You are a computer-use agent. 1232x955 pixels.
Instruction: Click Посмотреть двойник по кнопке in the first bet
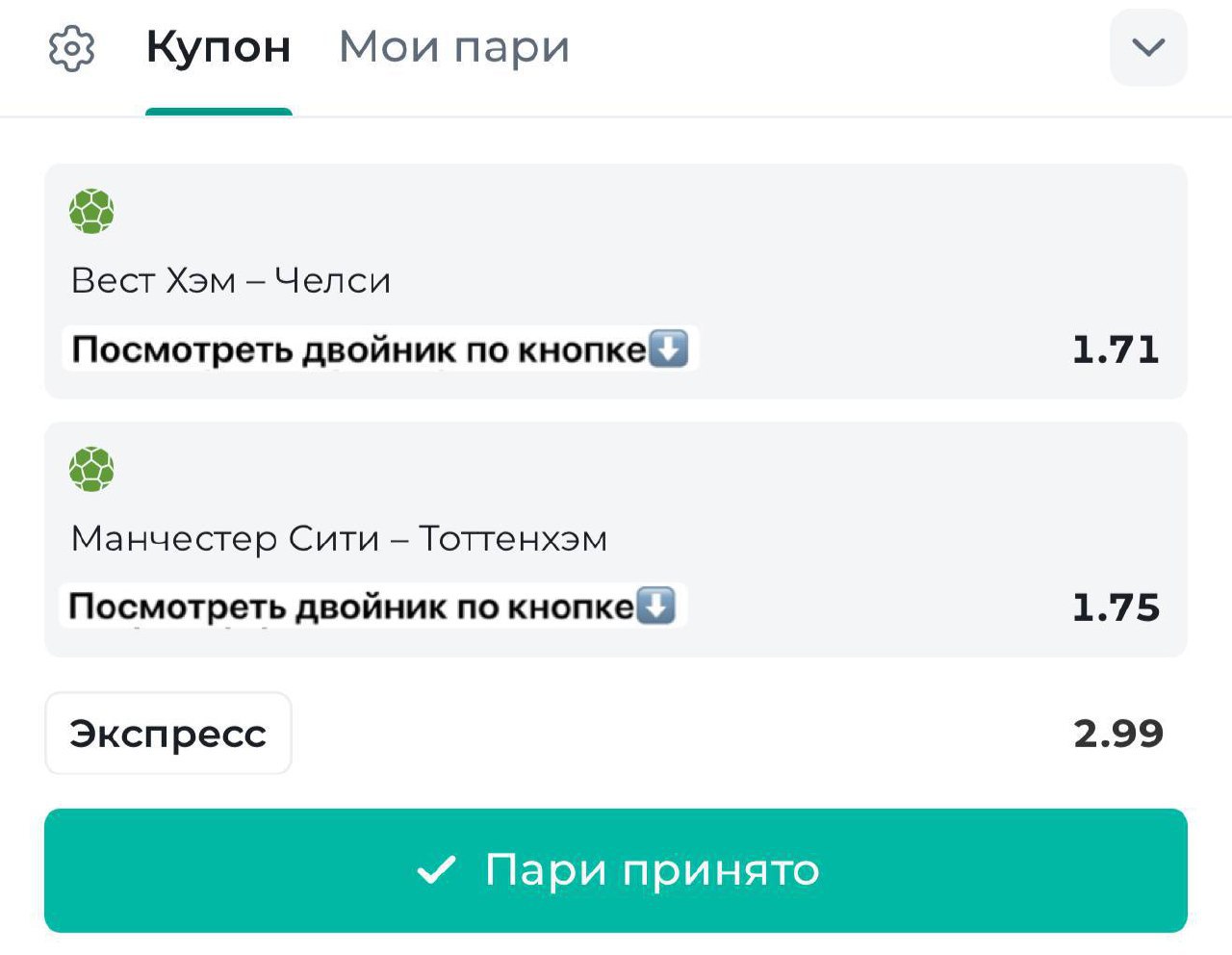pyautogui.click(x=358, y=349)
